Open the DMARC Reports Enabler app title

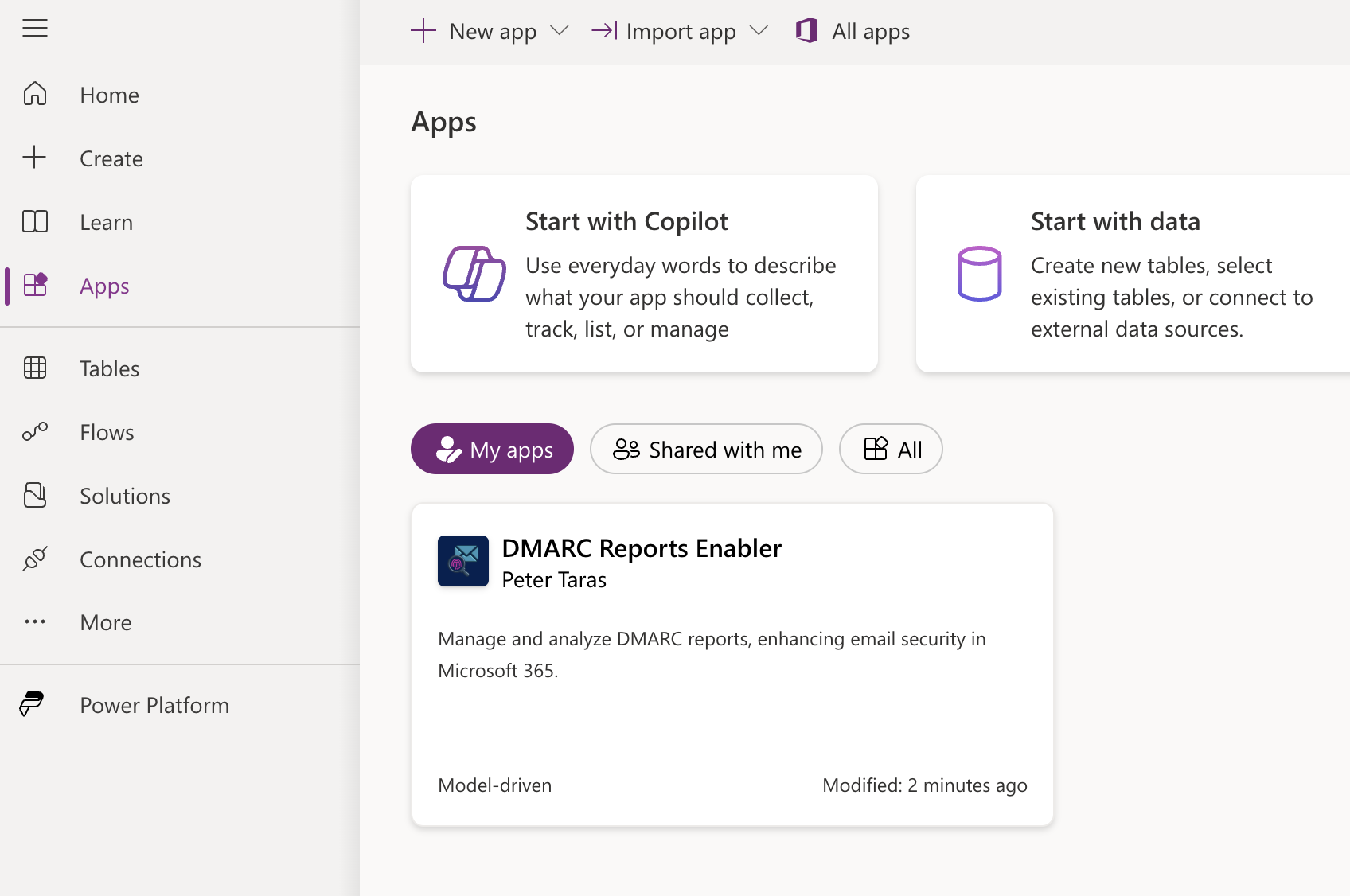click(642, 548)
